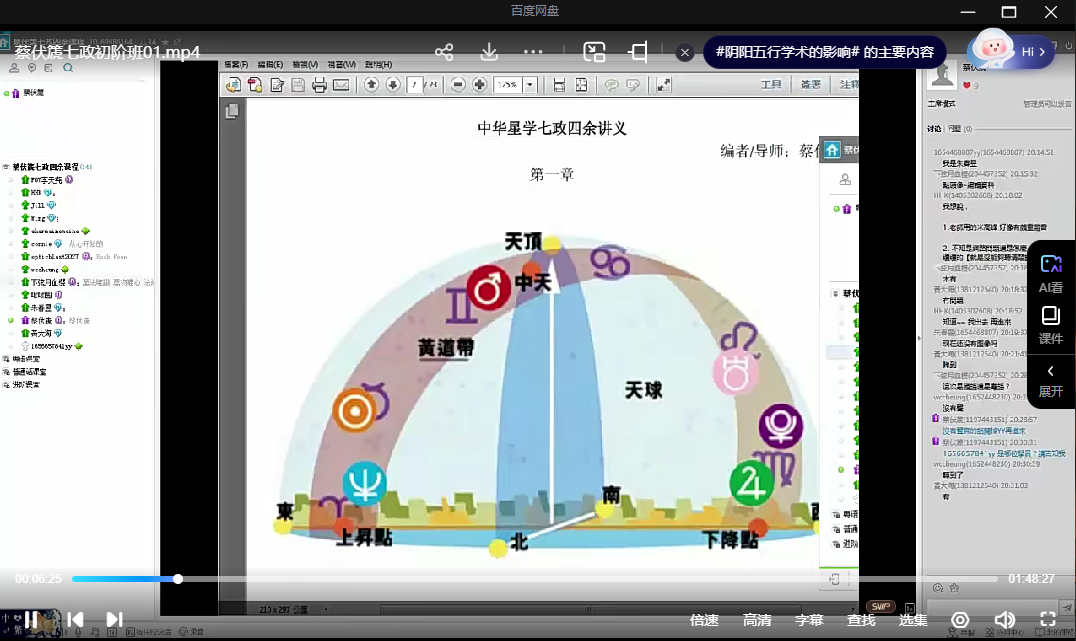Select user 朱春昱 in the member list
The image size is (1076, 641).
[41, 307]
